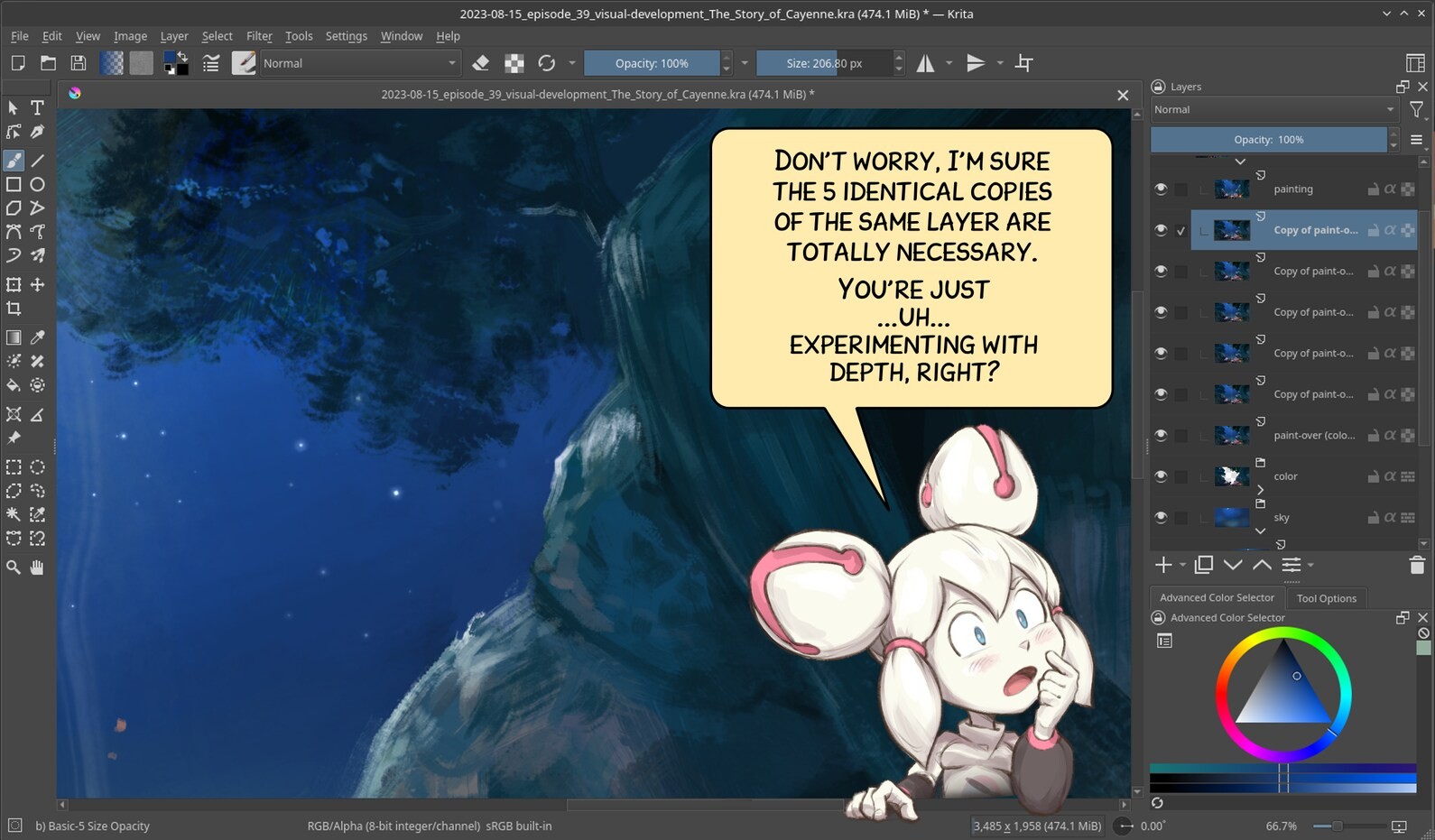Open the brush blending mode dropdown
The image size is (1435, 840).
359,63
